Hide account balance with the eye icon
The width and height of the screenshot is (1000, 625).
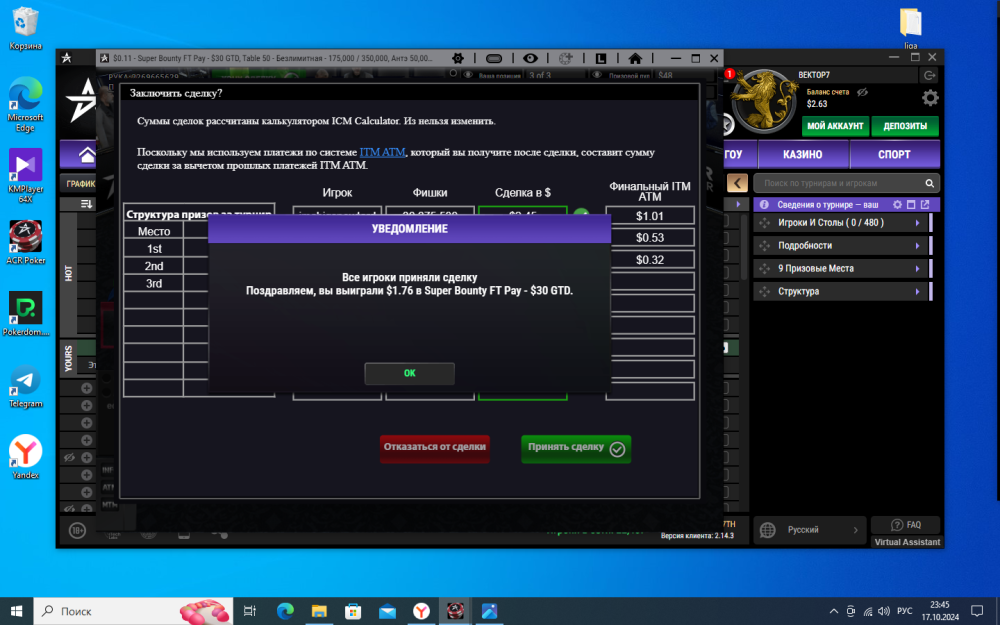coord(862,92)
